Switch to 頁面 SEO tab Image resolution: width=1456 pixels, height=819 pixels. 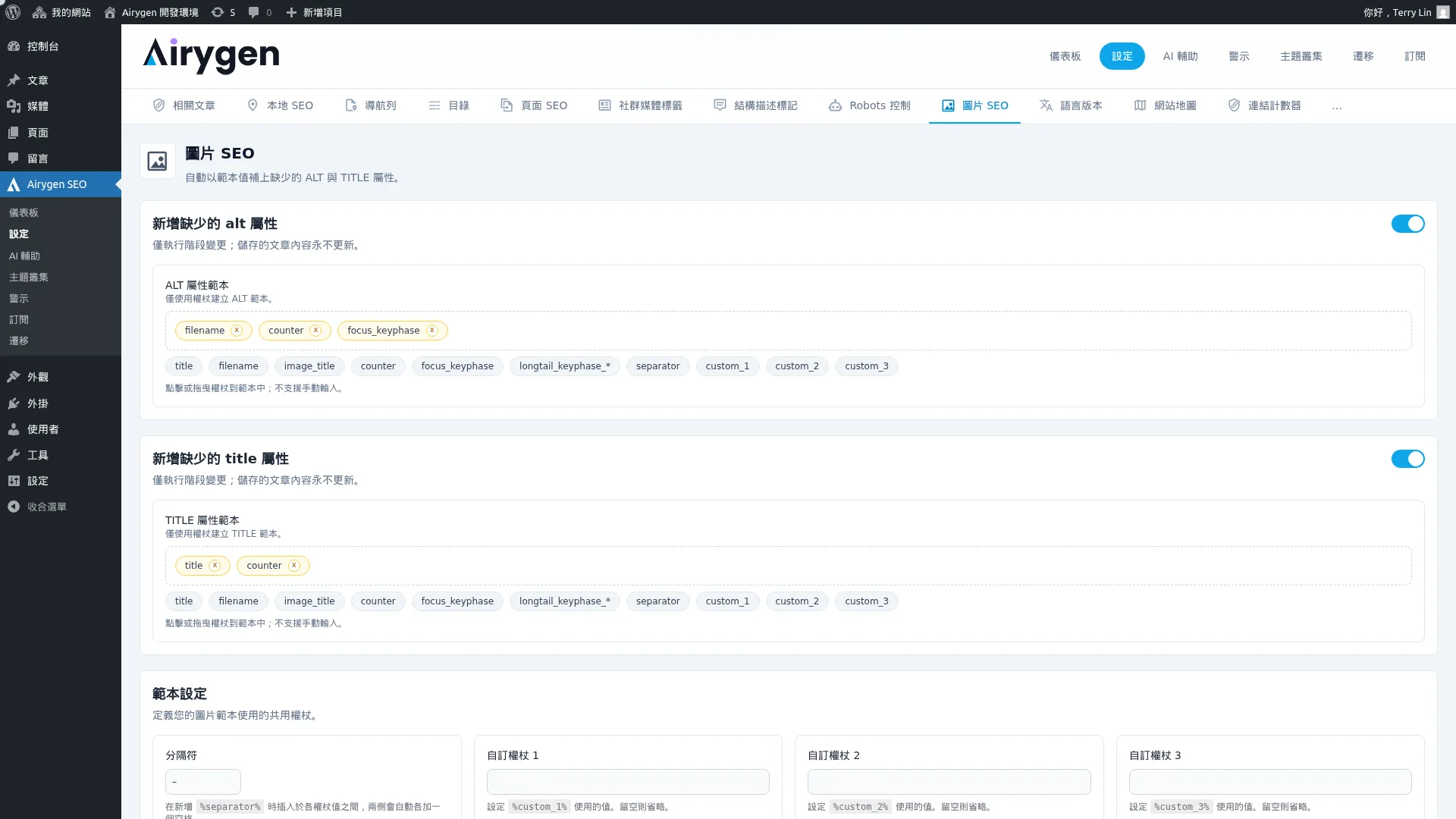pos(534,105)
